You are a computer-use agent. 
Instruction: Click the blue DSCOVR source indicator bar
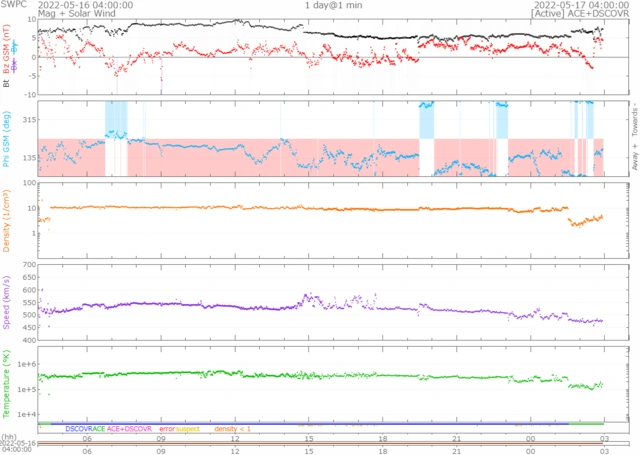point(309,424)
